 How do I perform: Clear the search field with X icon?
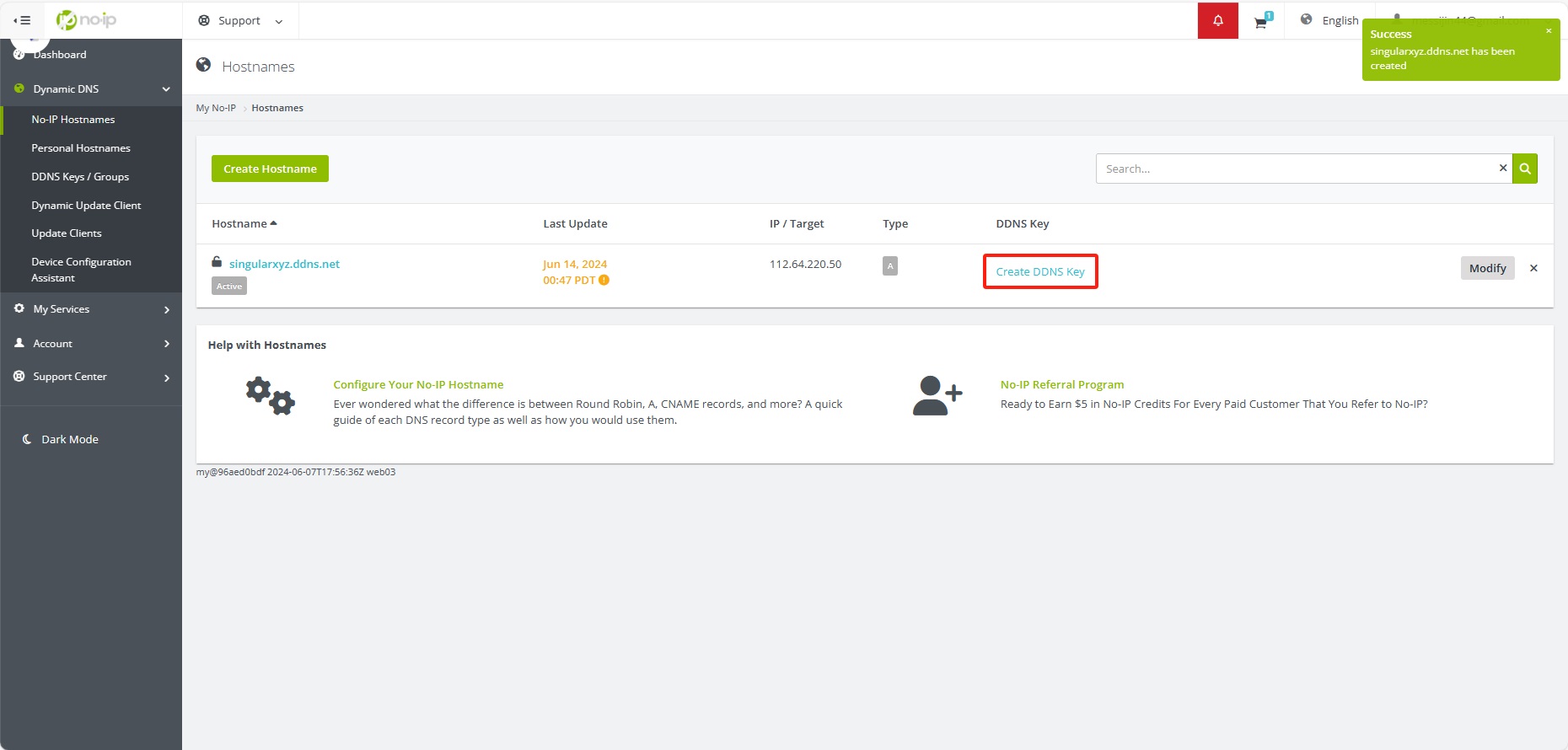[1502, 169]
